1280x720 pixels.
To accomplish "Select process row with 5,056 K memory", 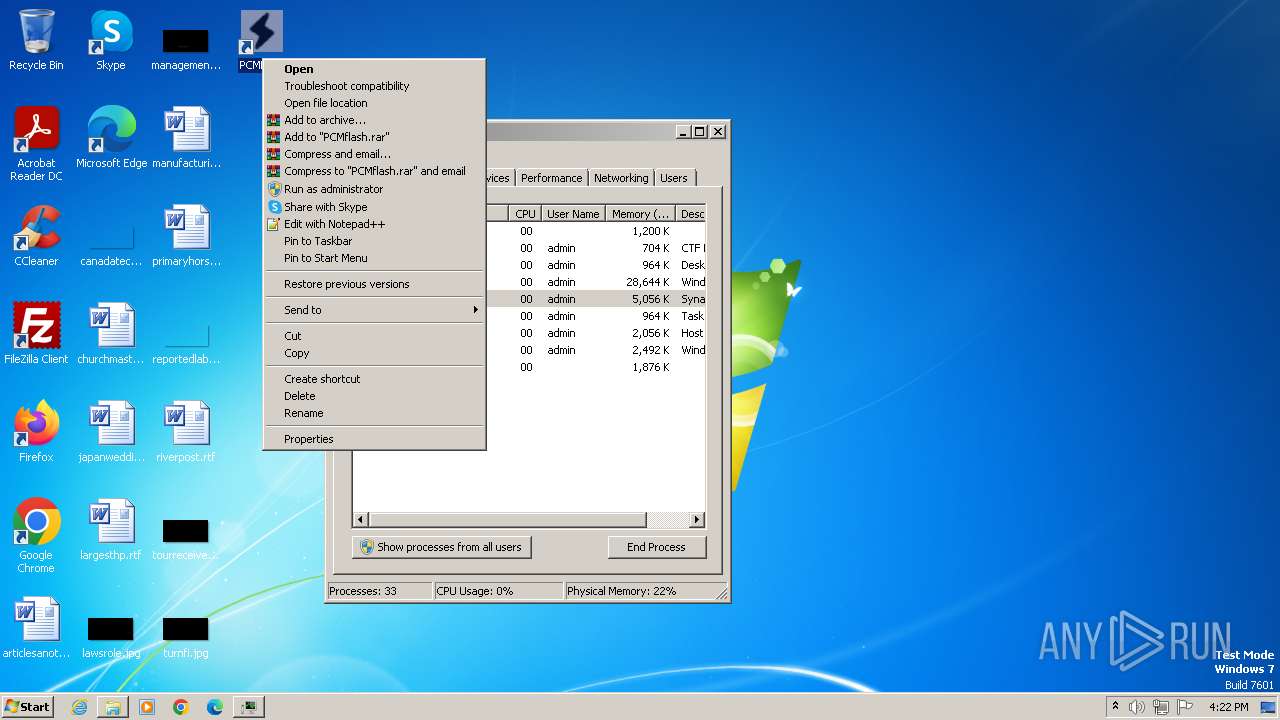I will click(596, 299).
